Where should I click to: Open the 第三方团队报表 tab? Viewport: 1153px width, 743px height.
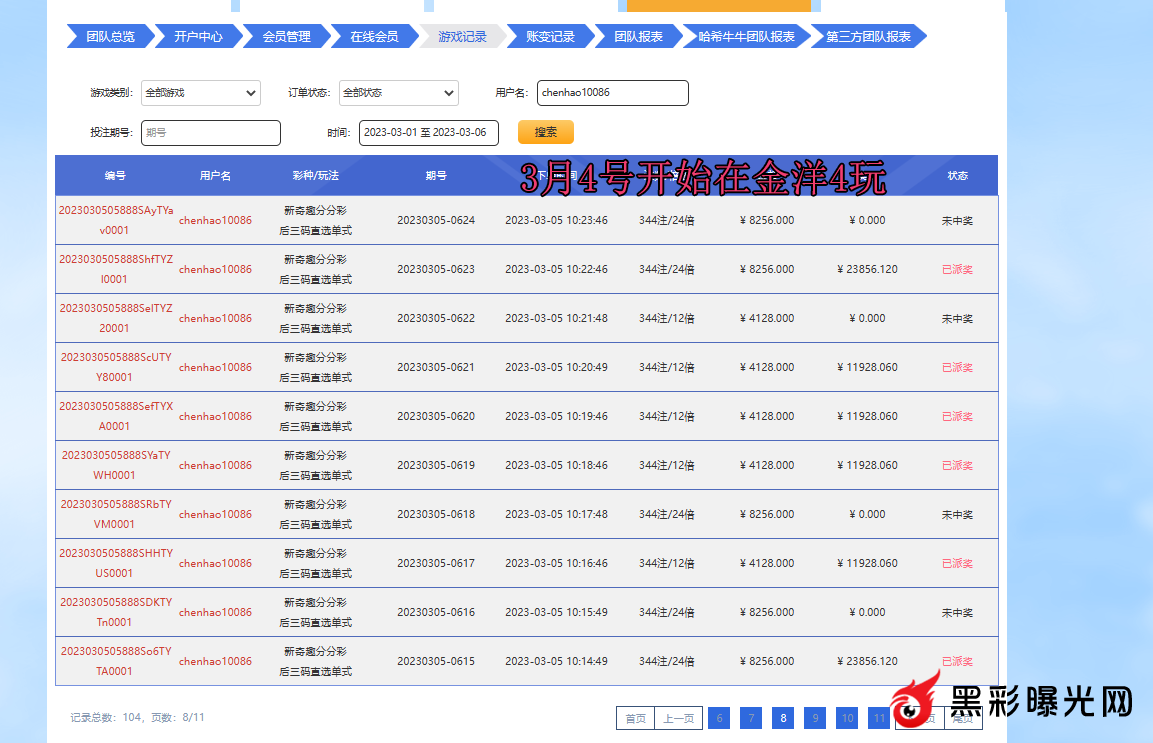[x=868, y=37]
